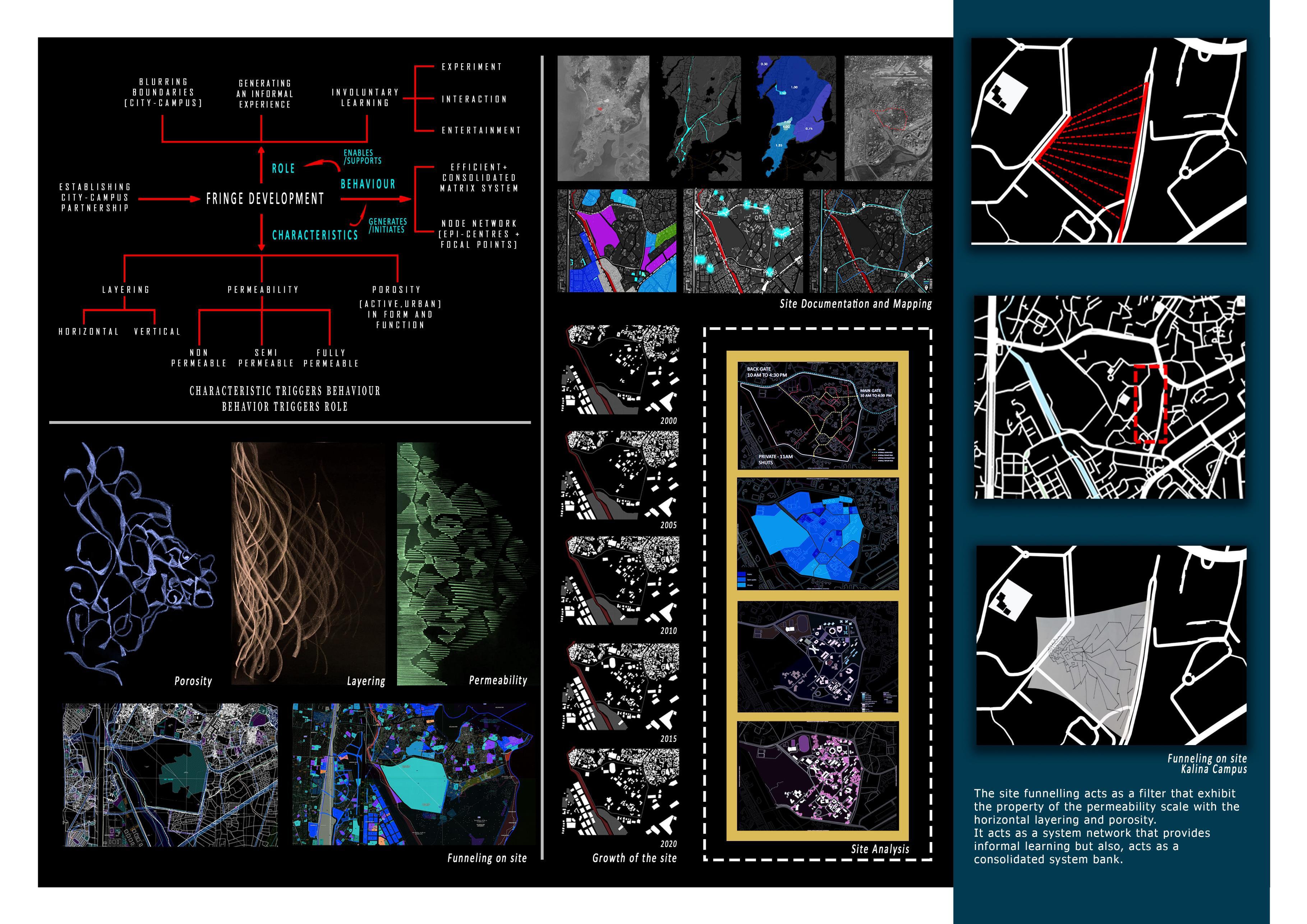Click the INTERACTION label
The image size is (1307, 924).
[474, 99]
